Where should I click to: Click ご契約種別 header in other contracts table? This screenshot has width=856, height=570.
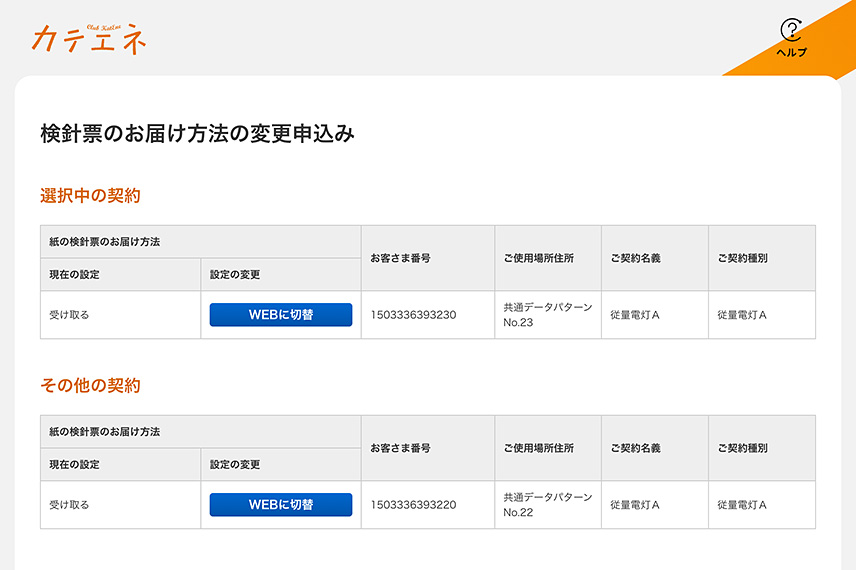(742, 448)
